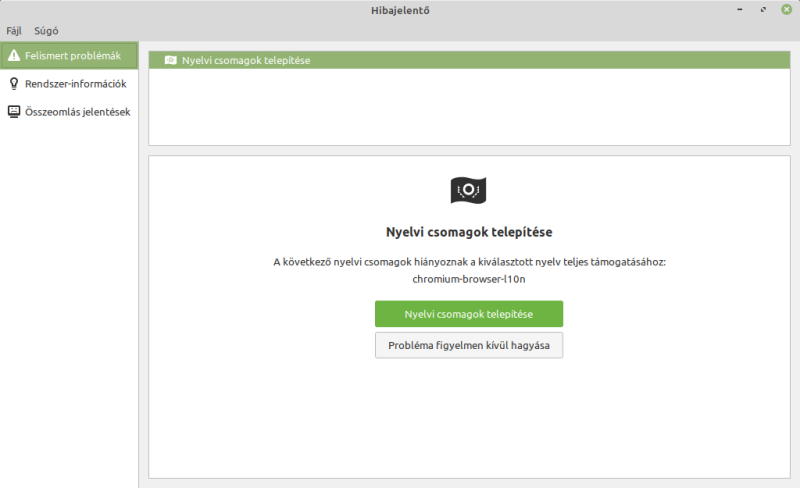Open Összeomlás jelentések section
Image resolution: width=800 pixels, height=488 pixels.
[x=69, y=112]
